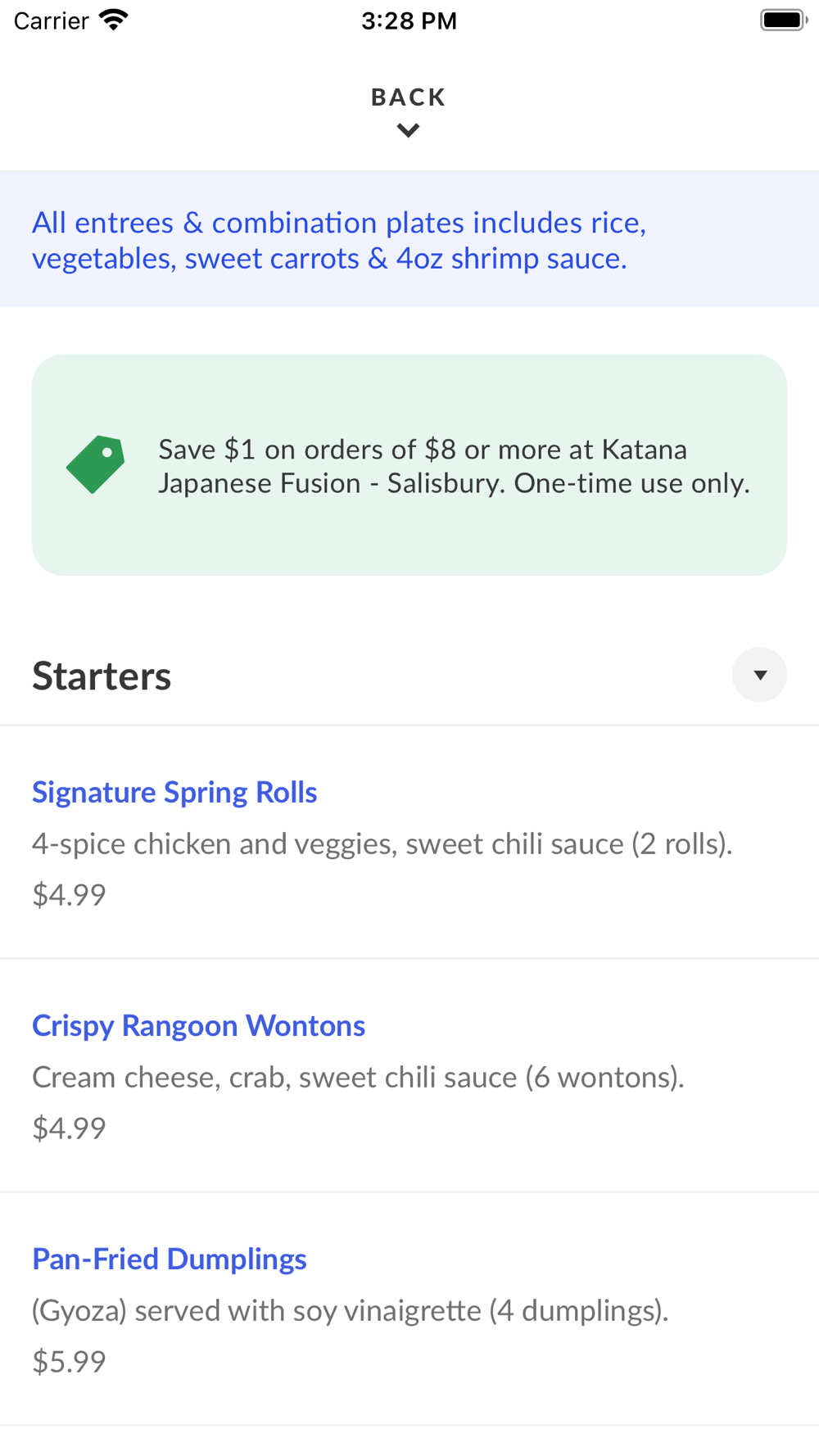Viewport: 819px width, 1456px height.
Task: Open Signature Spring Rolls item
Action: click(x=174, y=792)
